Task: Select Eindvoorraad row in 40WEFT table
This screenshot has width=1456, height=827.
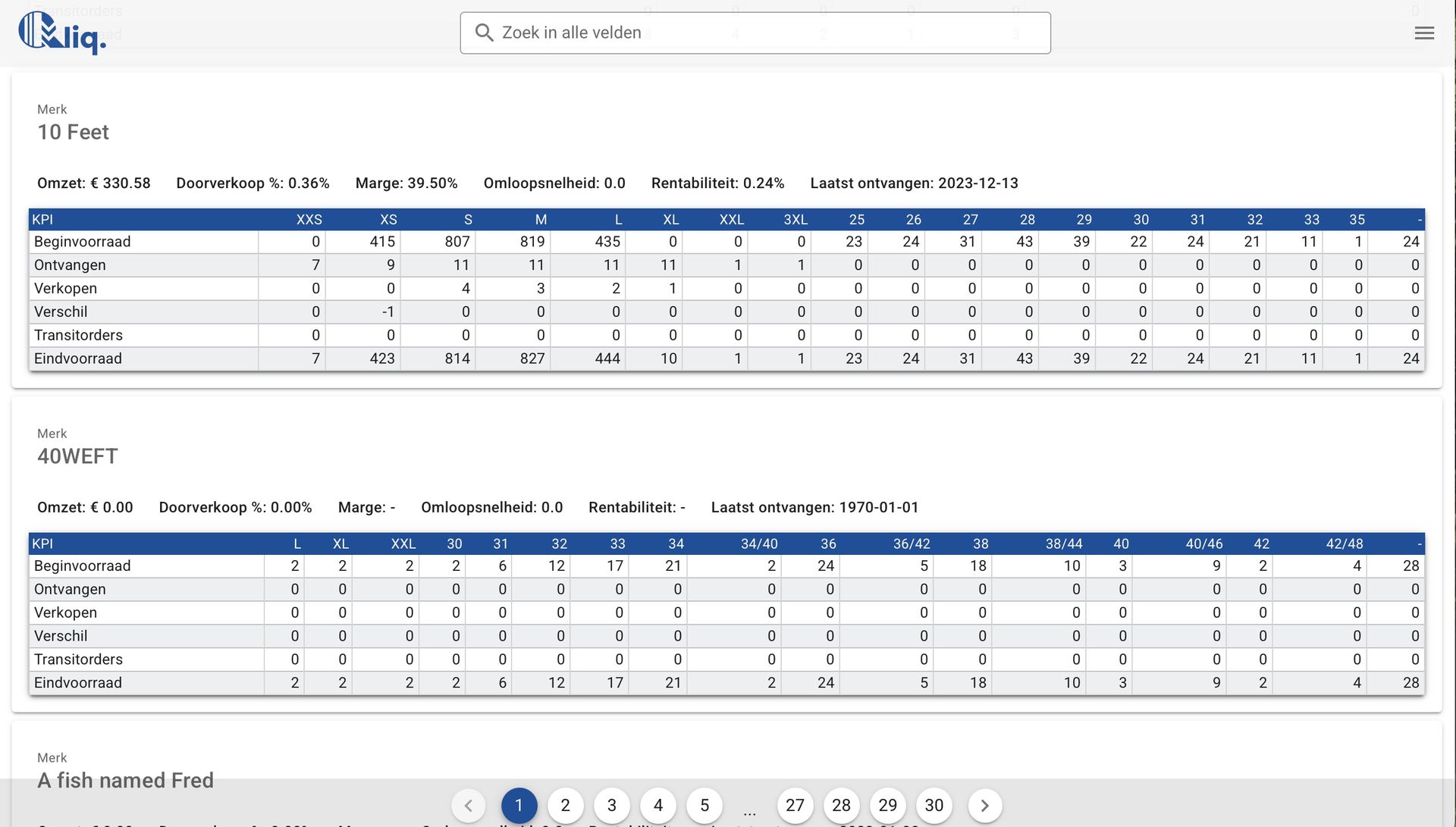Action: point(78,683)
